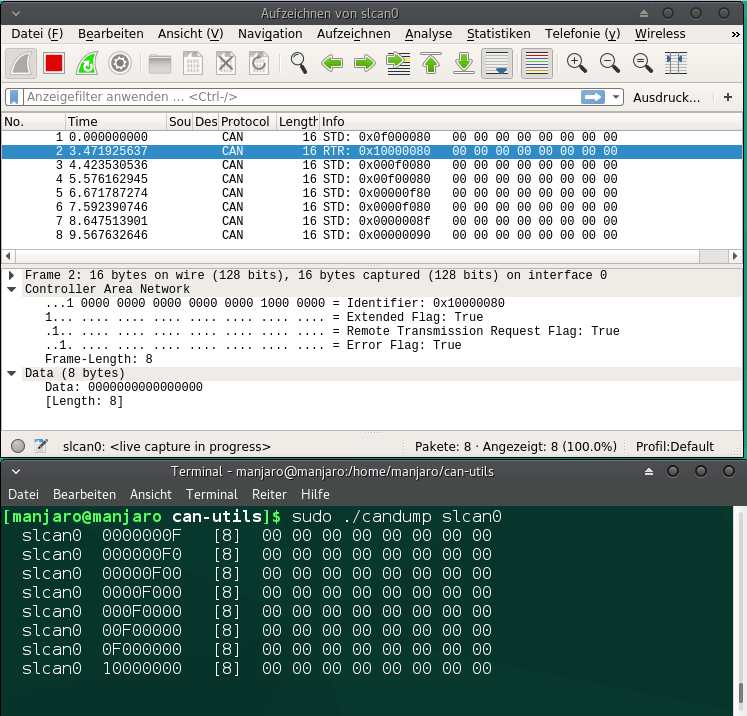Open Terminal menu in Terminal window
Image resolution: width=747 pixels, height=716 pixels.
[212, 494]
